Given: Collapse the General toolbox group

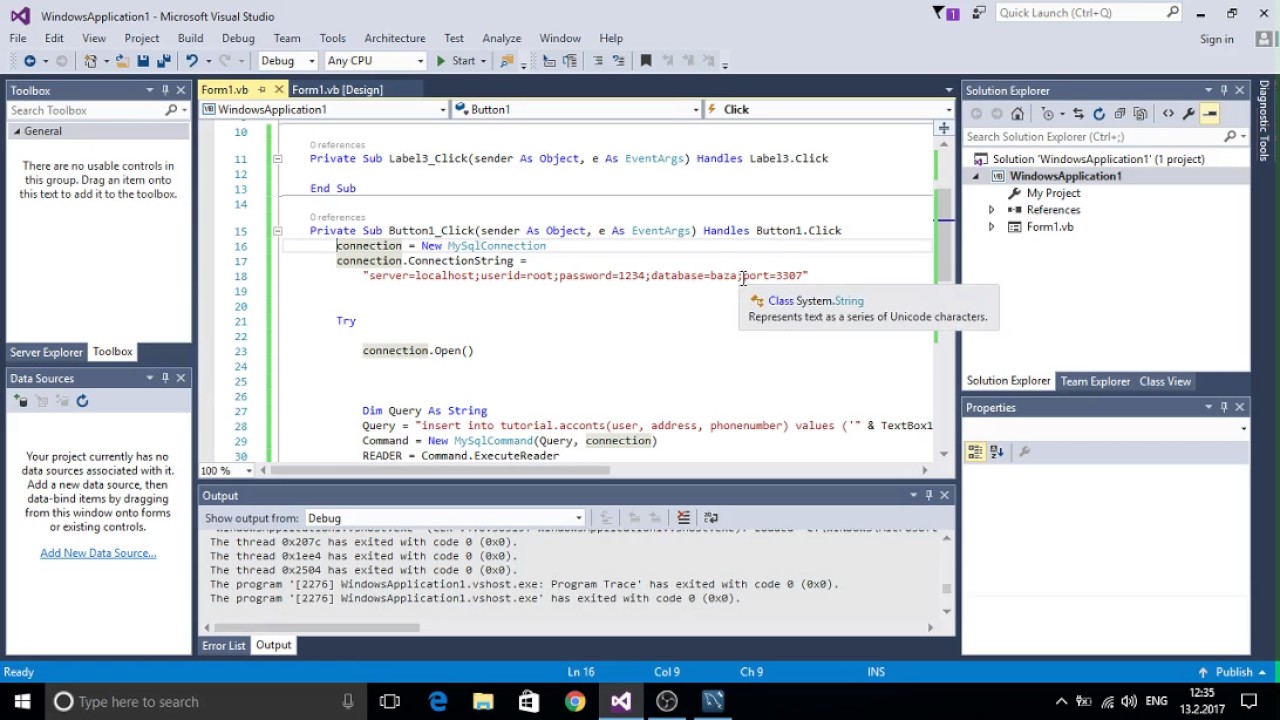Looking at the screenshot, I should pos(16,131).
